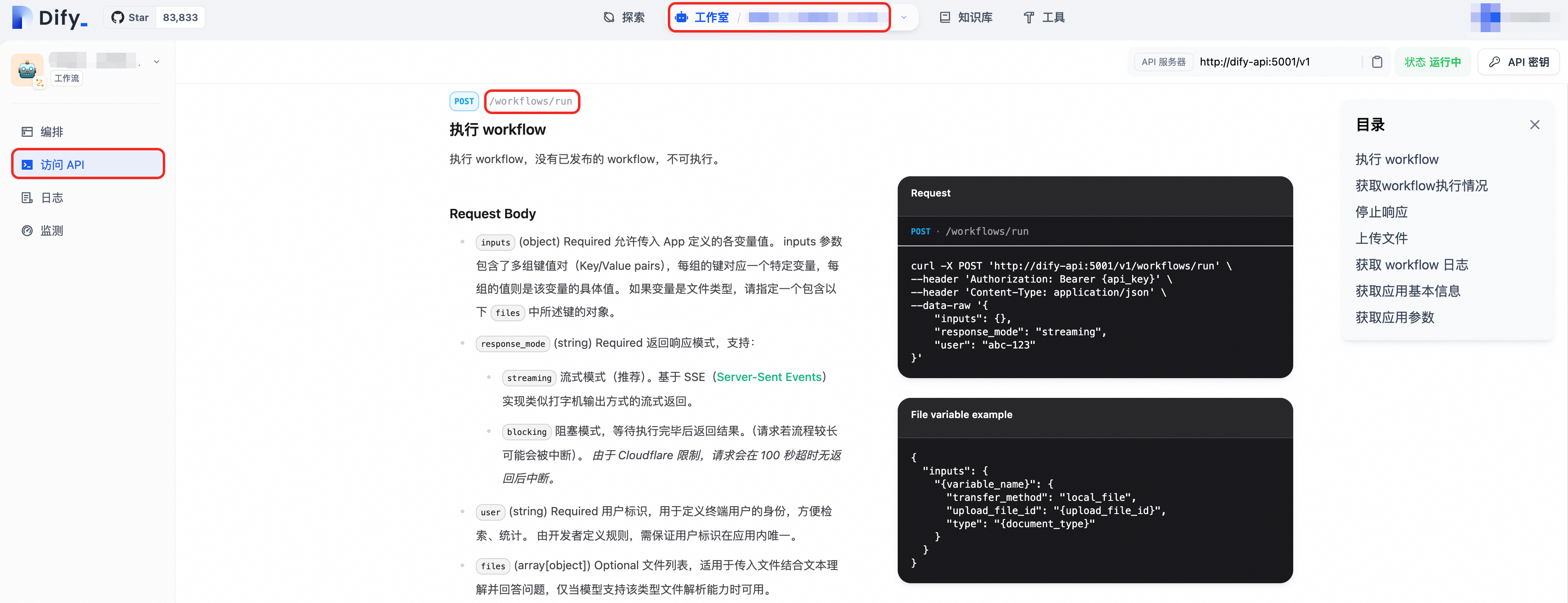Select 访问 API in sidebar
The width and height of the screenshot is (1568, 603).
pos(62,165)
